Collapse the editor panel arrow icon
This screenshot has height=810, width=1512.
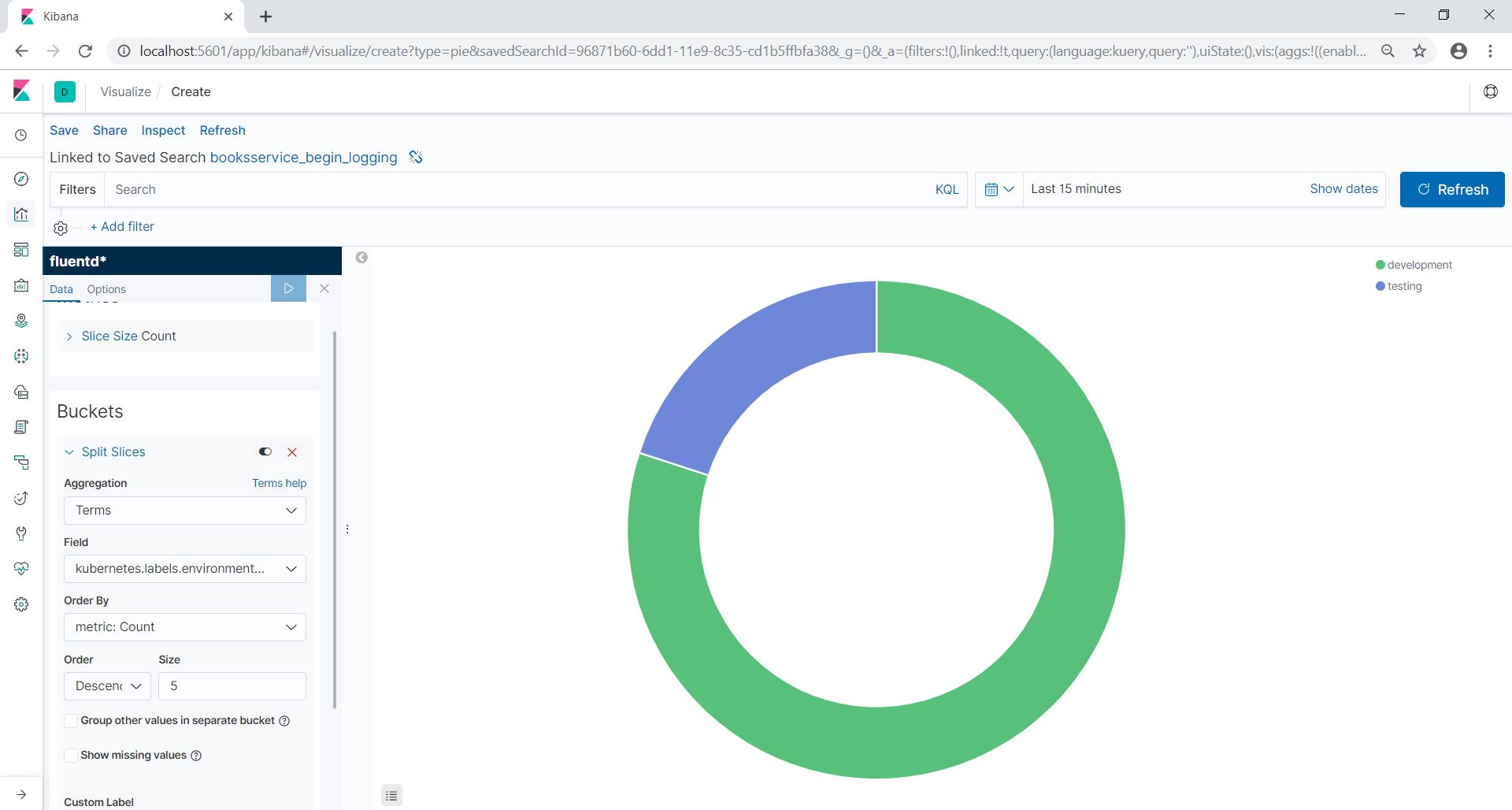[361, 258]
